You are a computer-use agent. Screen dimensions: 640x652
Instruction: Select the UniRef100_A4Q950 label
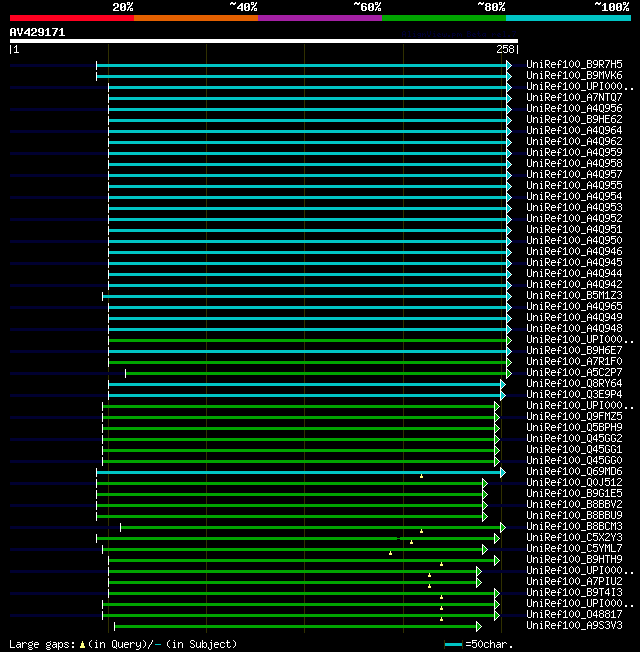574,240
